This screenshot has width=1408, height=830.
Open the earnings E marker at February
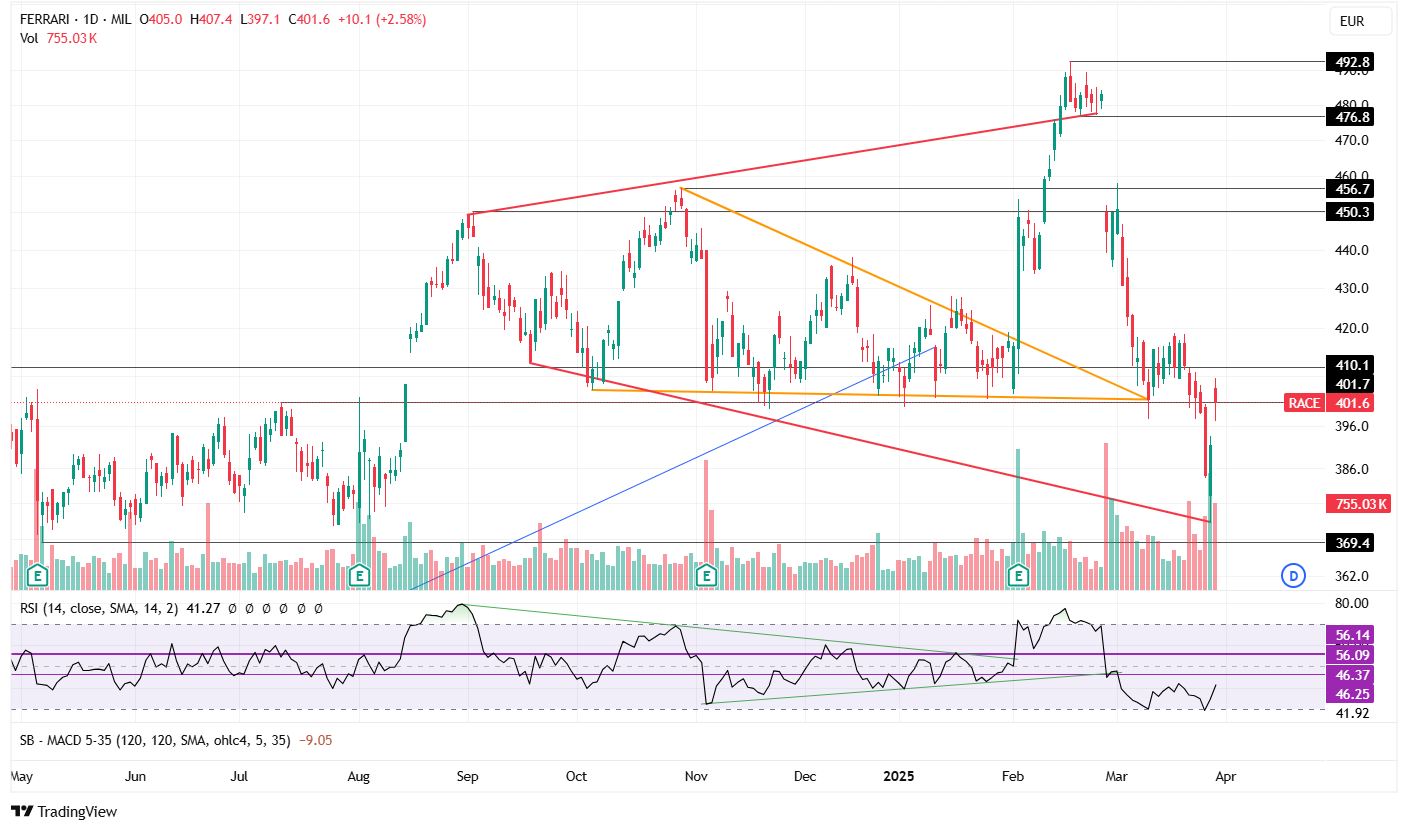tap(1019, 575)
